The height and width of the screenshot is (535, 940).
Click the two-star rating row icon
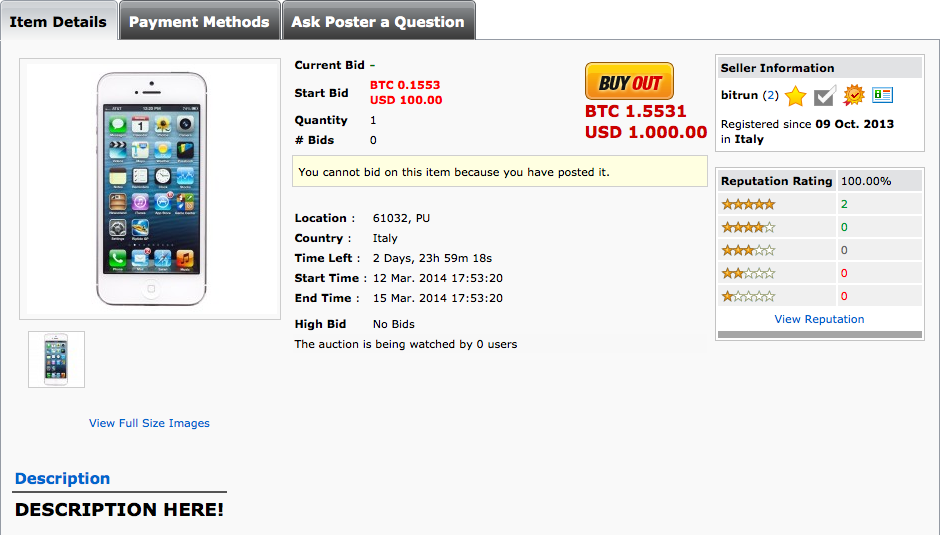[x=748, y=273]
